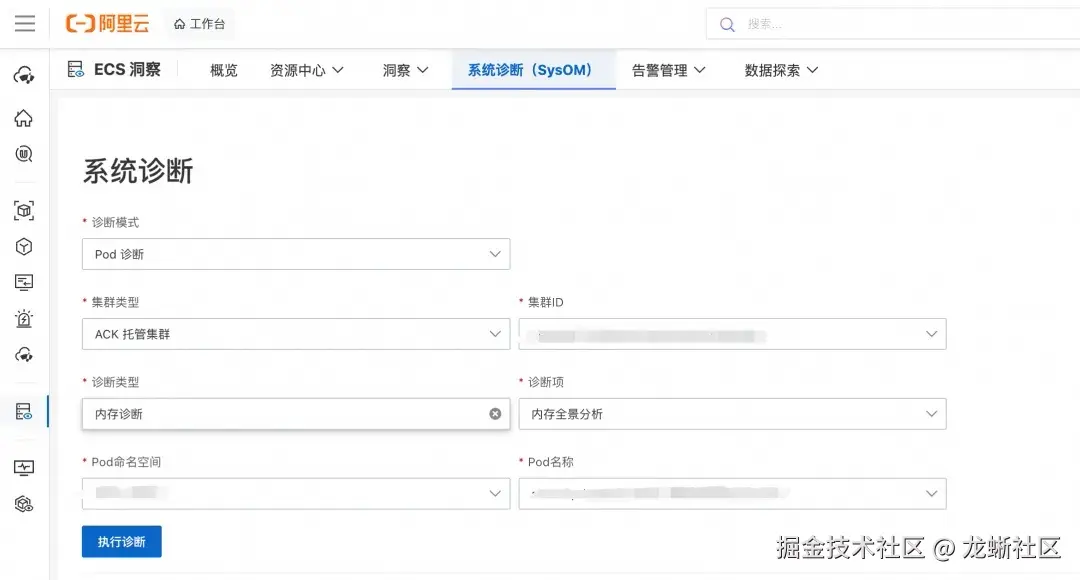This screenshot has height=580, width=1080.
Task: Click the search magnifier icon
Action: 727,25
